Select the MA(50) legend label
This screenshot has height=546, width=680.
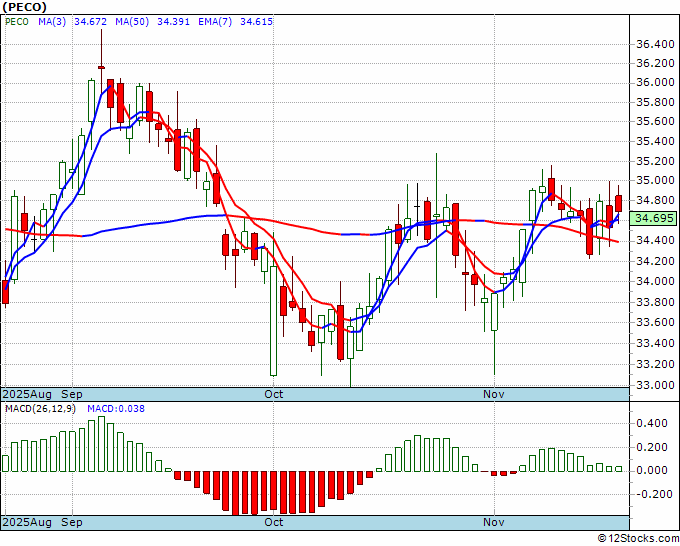point(132,22)
